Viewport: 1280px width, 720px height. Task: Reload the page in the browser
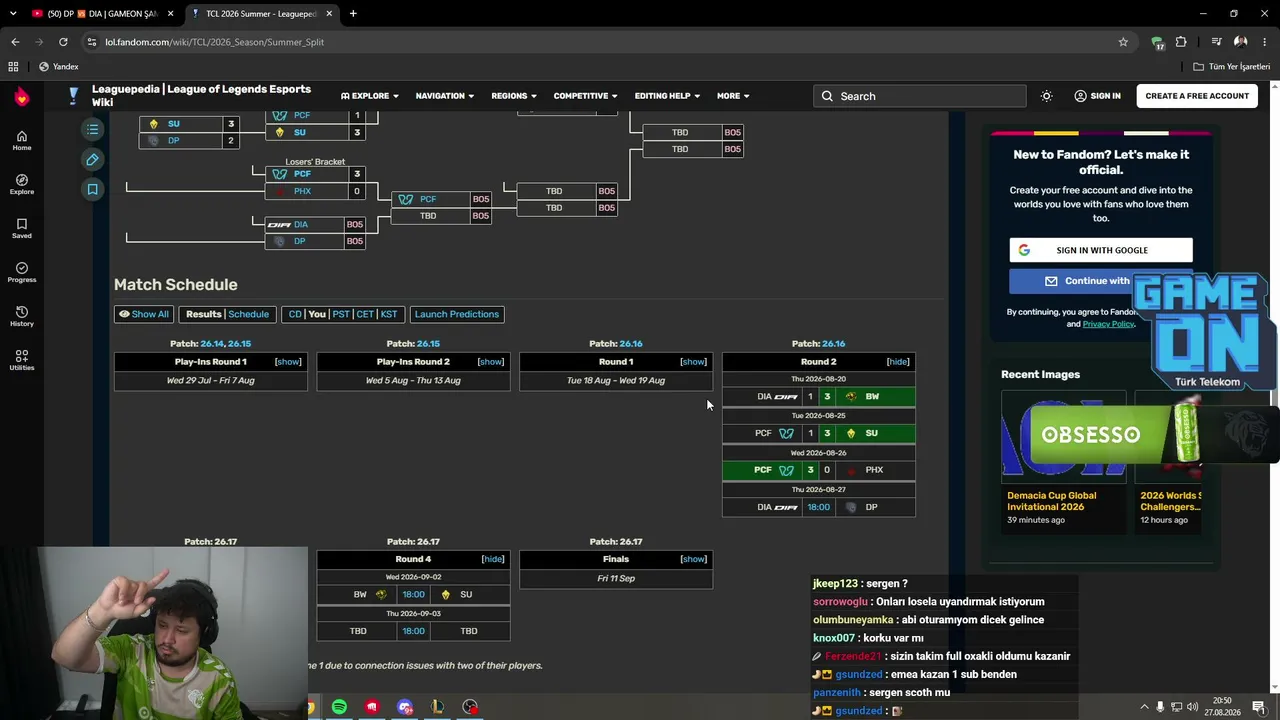pyautogui.click(x=63, y=42)
